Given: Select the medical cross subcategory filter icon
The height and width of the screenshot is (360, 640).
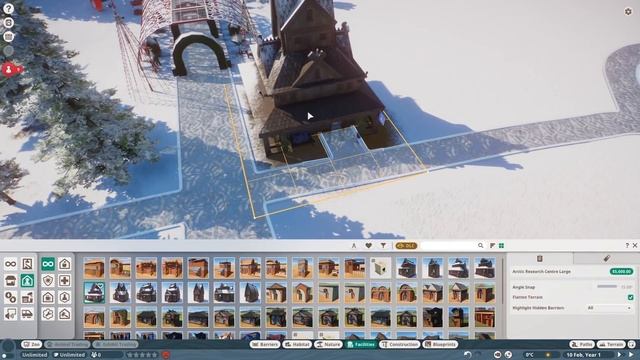Looking at the screenshot, I should [x=64, y=281].
